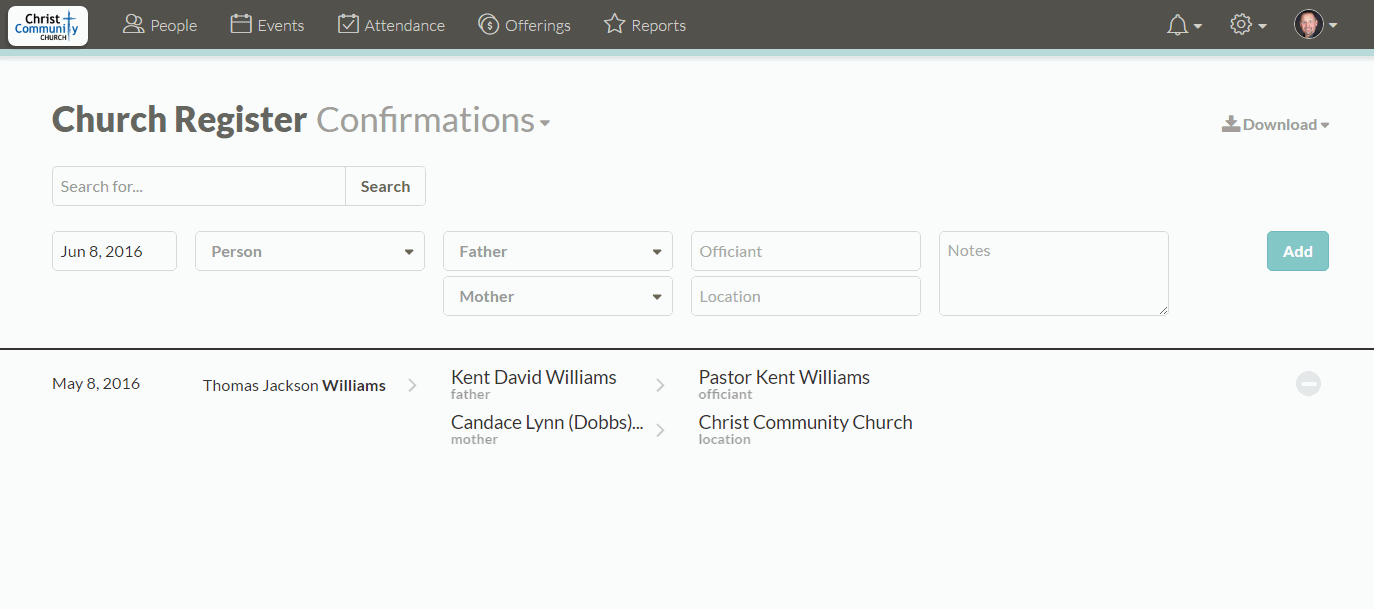
Task: Open the Attendance page
Action: pyautogui.click(x=391, y=25)
